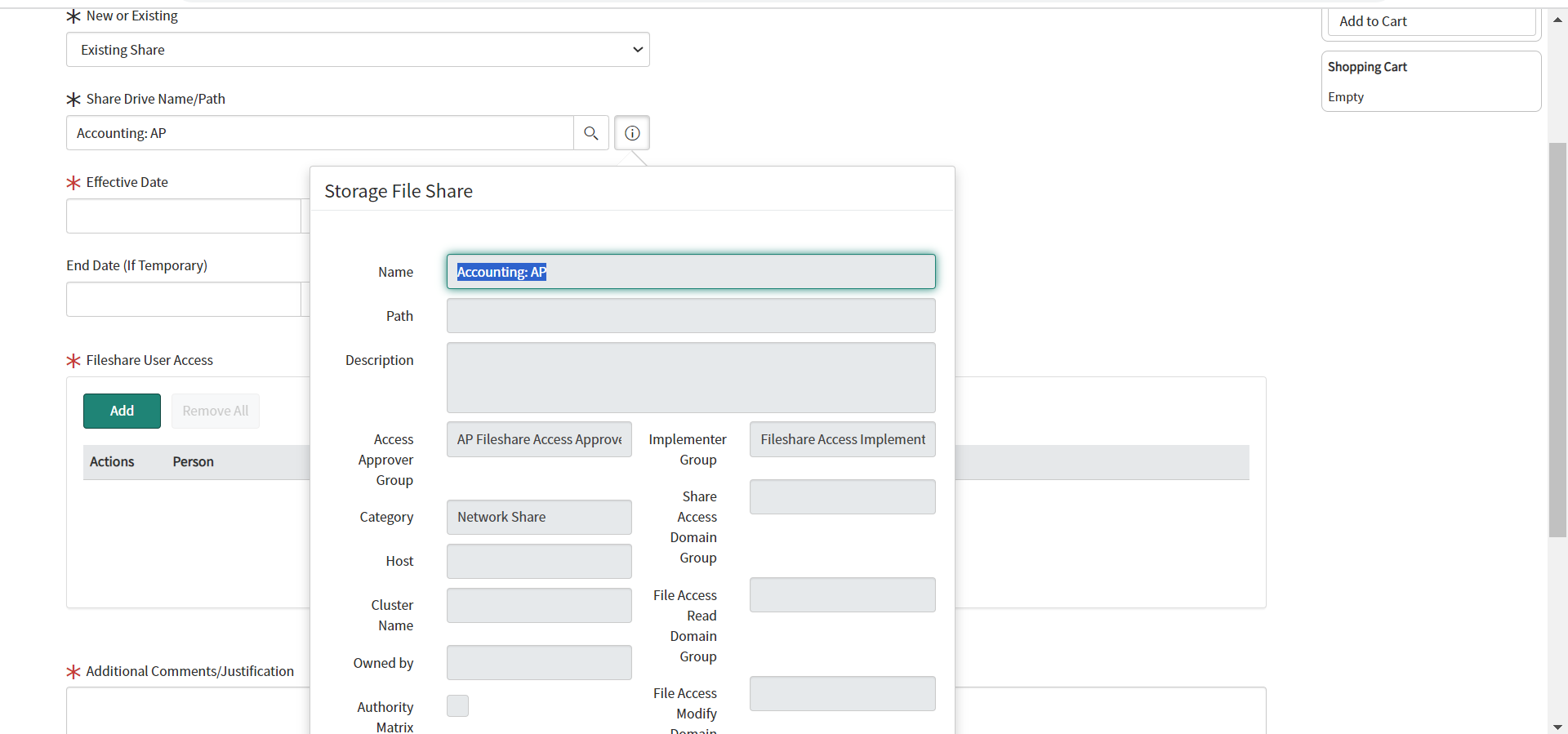Open the New or Existing dropdown
The width and height of the screenshot is (1568, 734).
[358, 50]
